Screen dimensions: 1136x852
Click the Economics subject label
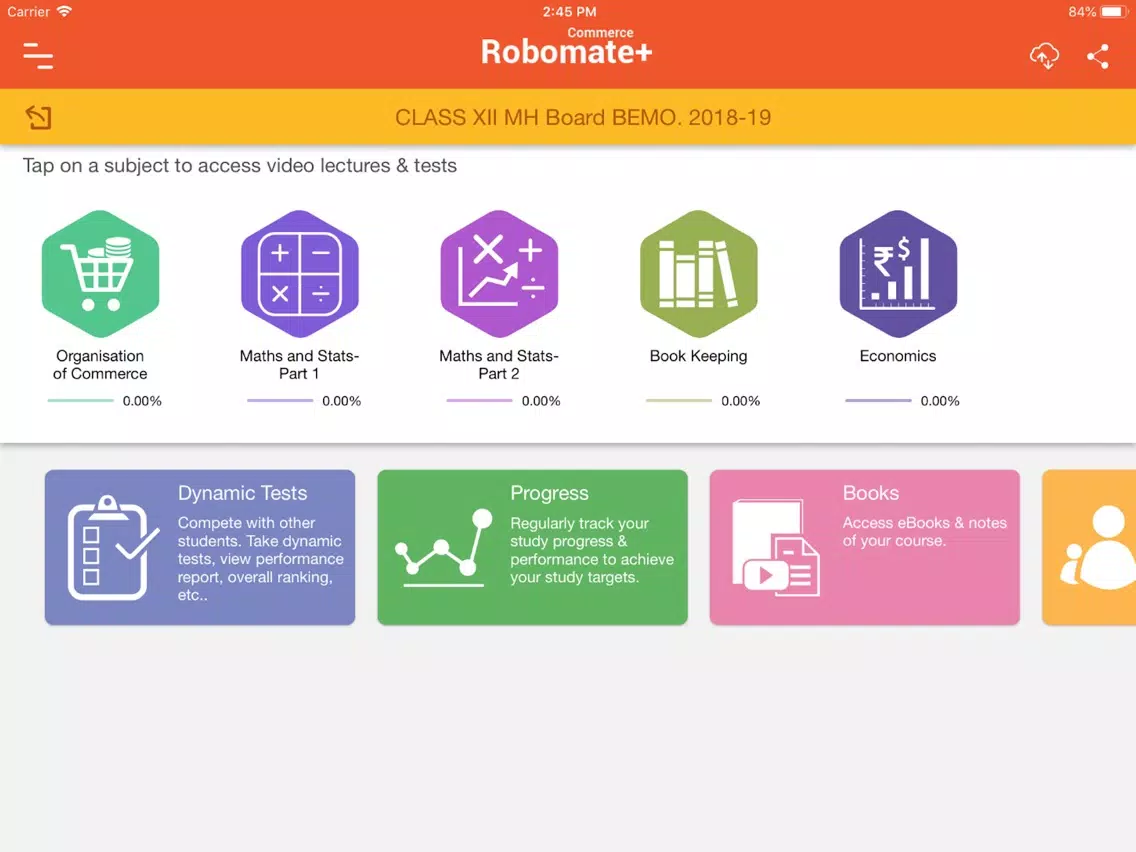(x=898, y=356)
